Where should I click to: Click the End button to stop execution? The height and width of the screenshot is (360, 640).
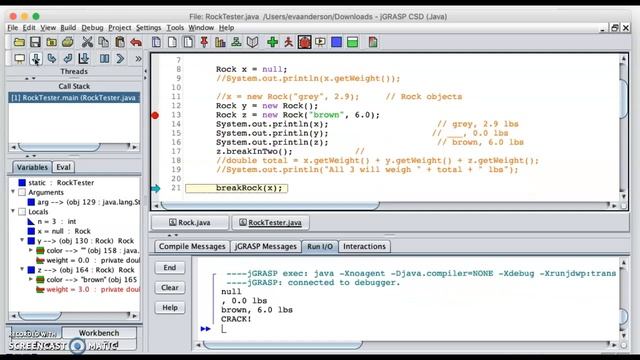pos(170,268)
